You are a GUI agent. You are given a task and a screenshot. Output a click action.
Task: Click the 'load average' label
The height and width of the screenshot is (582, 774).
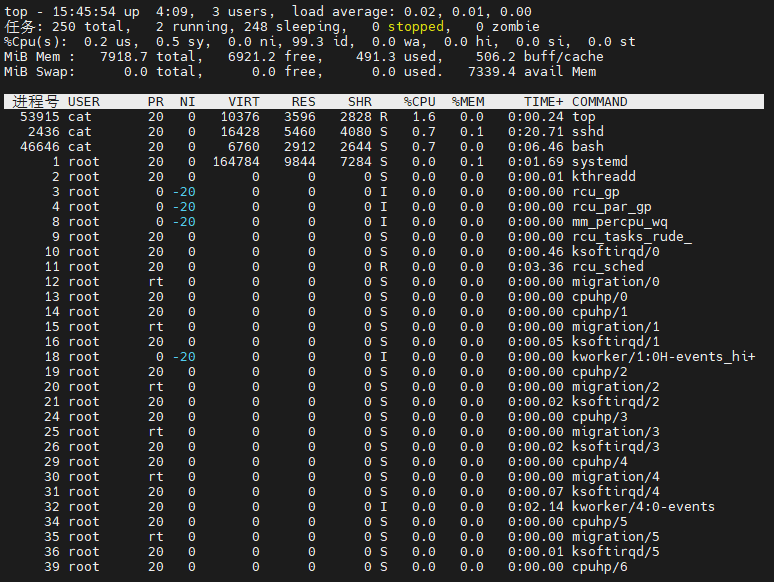[335, 12]
